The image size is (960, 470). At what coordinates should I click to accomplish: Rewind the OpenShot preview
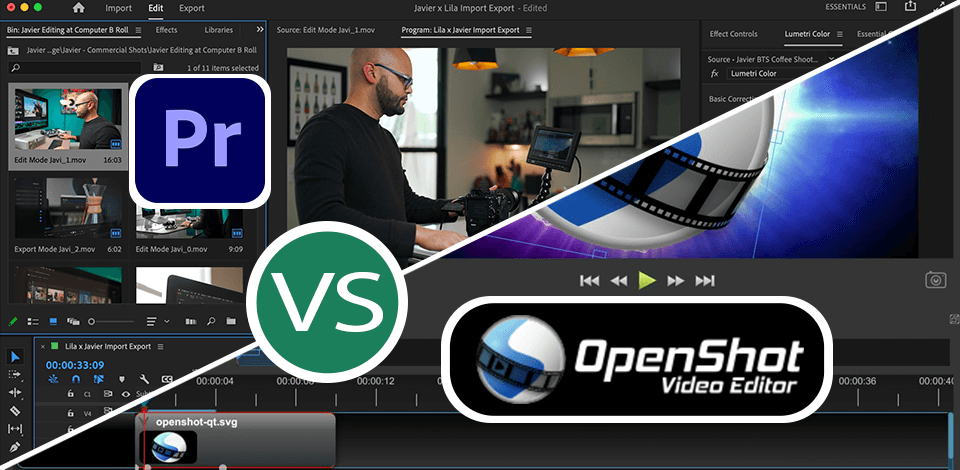point(619,281)
